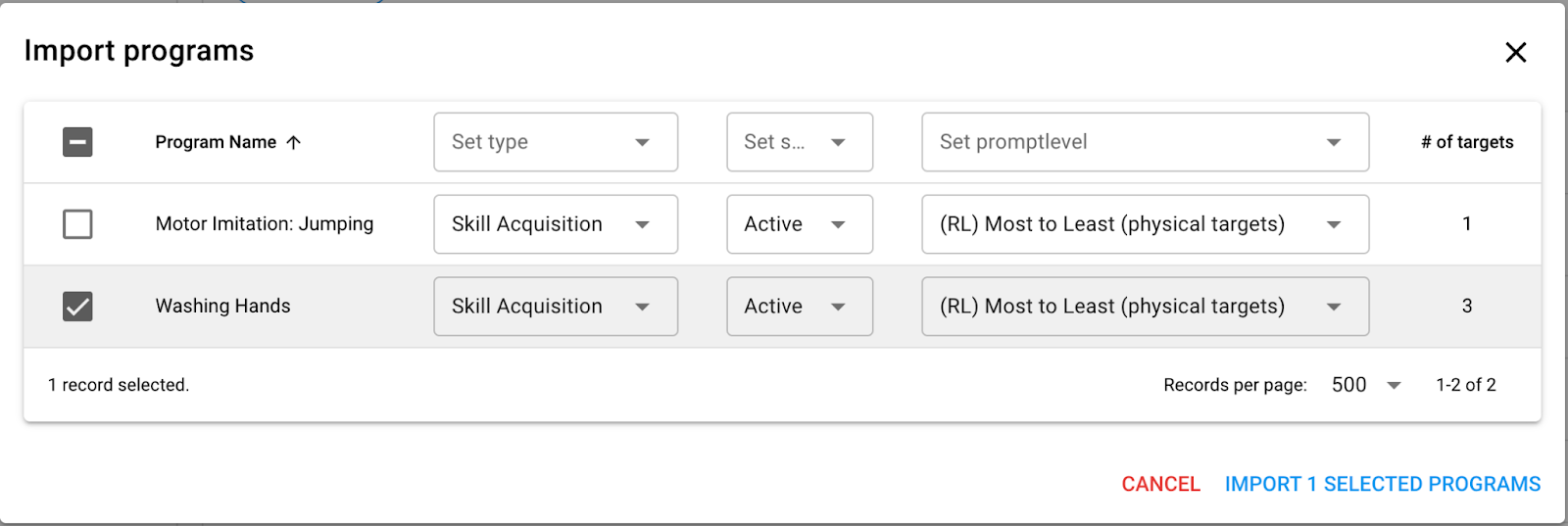
Task: Open the Set status header dropdown
Action: 799,142
